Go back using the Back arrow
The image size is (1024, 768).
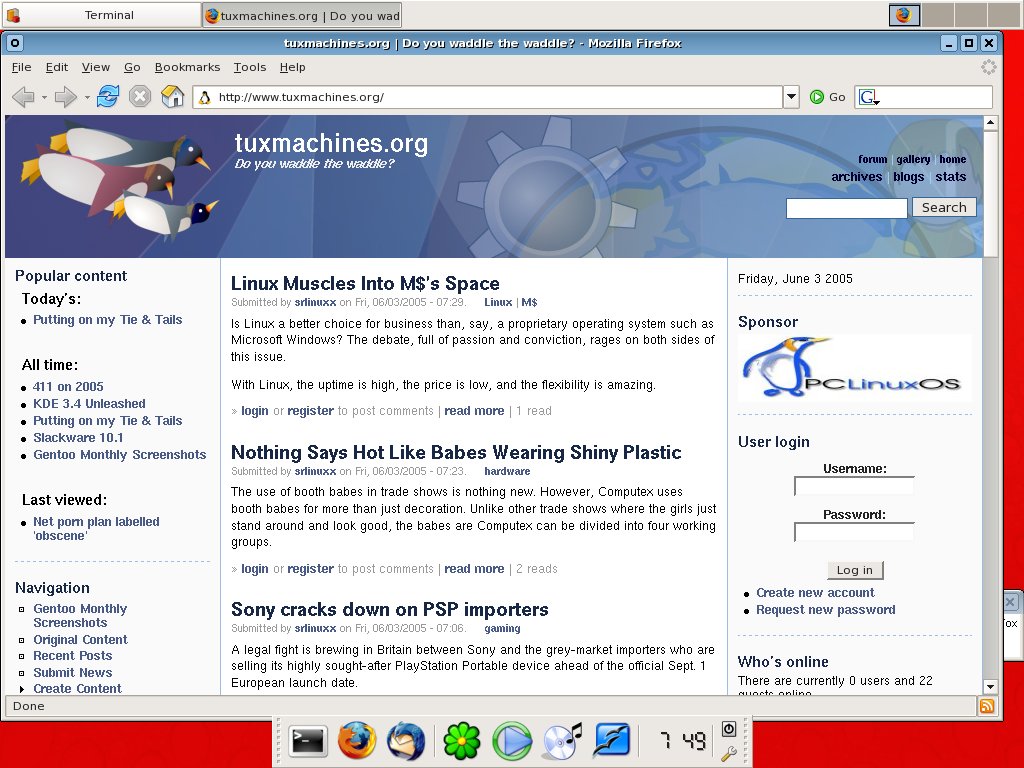tap(24, 97)
